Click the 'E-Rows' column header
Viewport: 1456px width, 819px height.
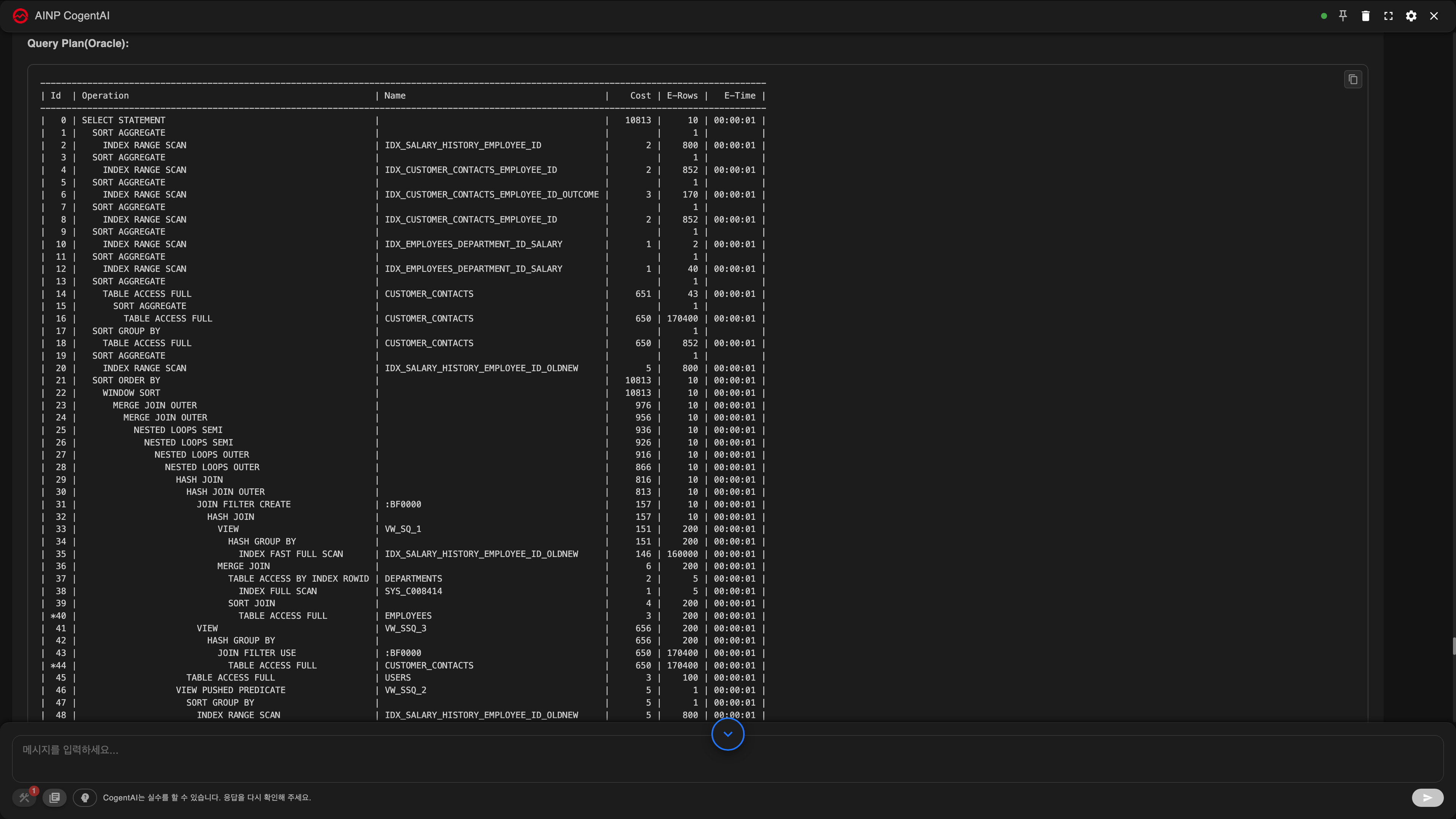pyautogui.click(x=682, y=96)
